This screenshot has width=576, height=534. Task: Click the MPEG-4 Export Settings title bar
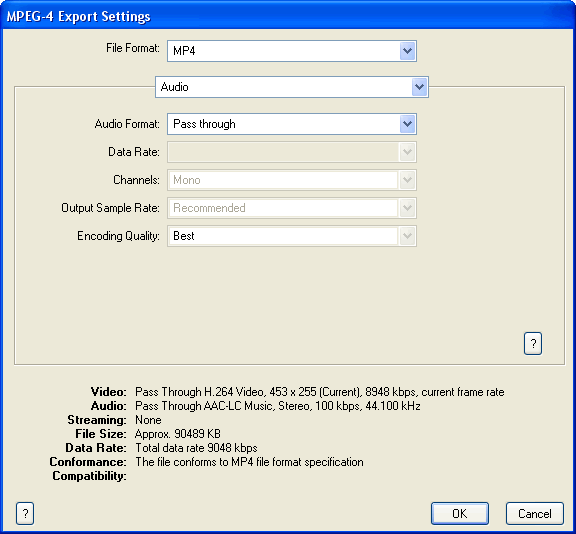[288, 15]
